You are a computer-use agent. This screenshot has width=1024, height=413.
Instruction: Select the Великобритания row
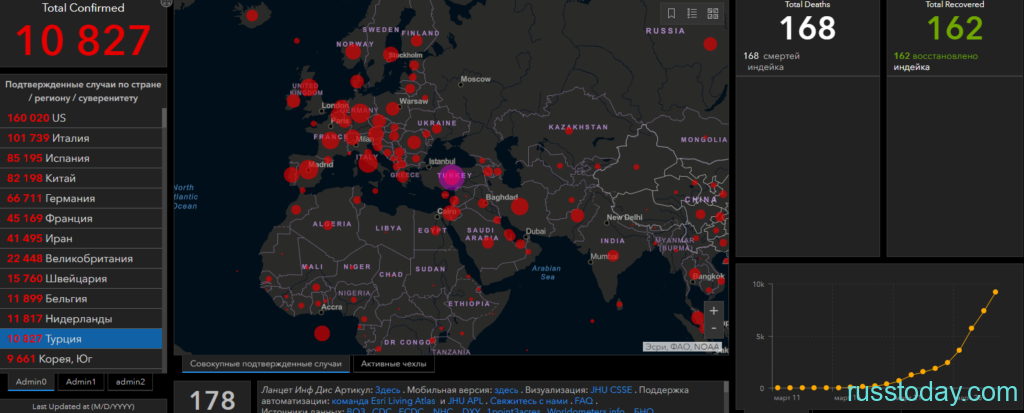click(x=81, y=259)
